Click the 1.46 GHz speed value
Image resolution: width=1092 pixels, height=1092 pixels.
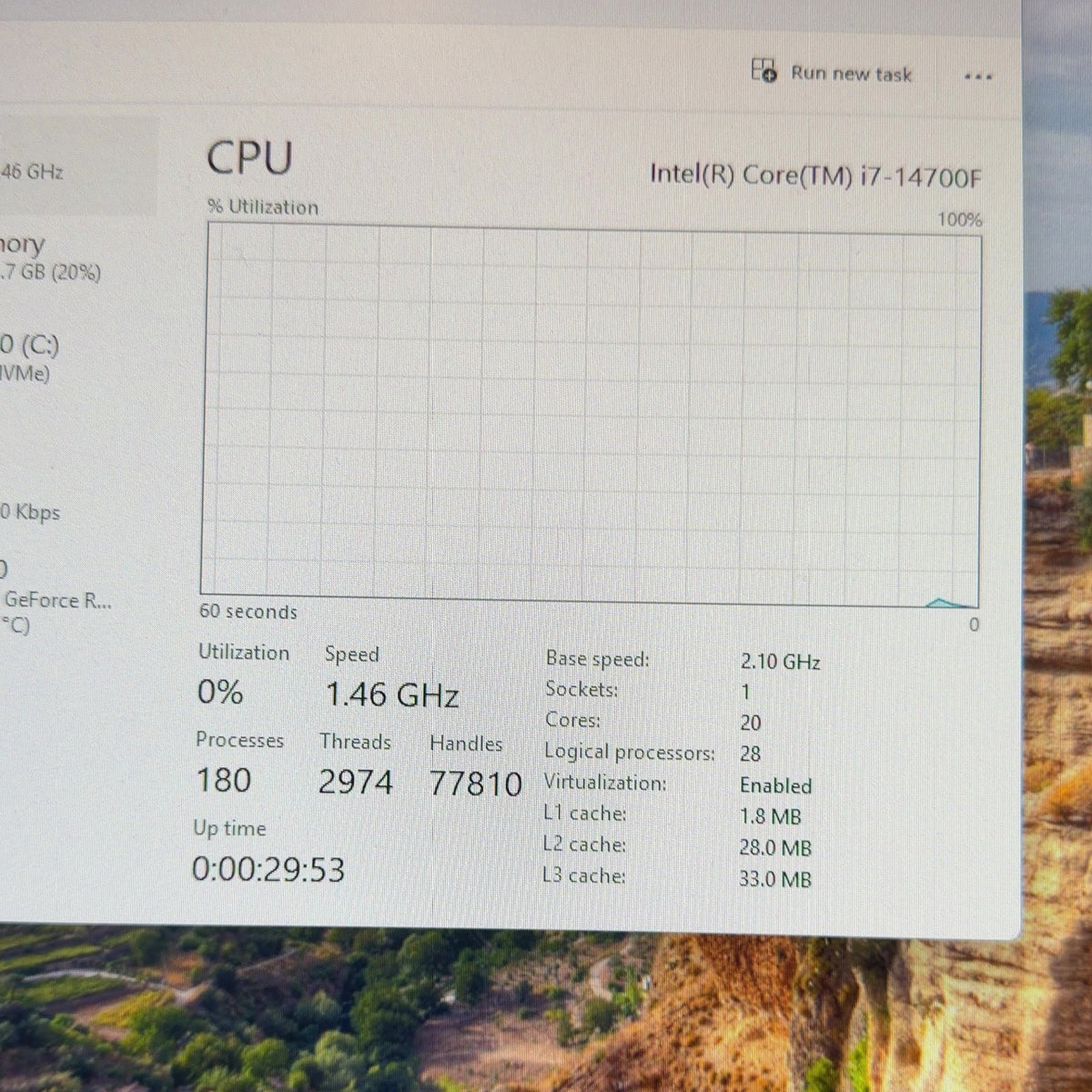point(392,695)
